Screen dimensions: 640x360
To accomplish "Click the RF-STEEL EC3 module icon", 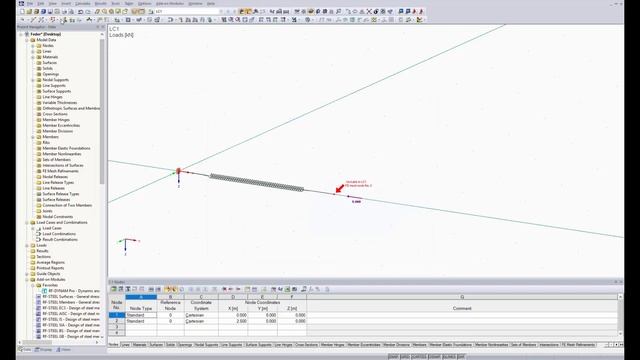I will pos(39,308).
